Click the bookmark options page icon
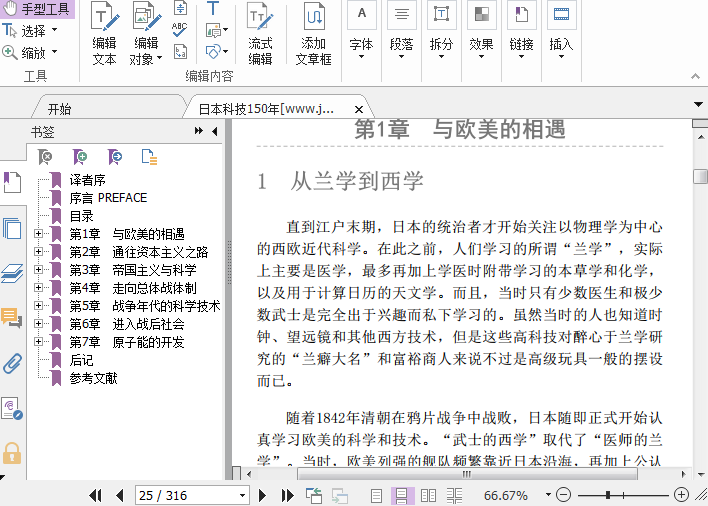The width and height of the screenshot is (708, 506). 149,157
